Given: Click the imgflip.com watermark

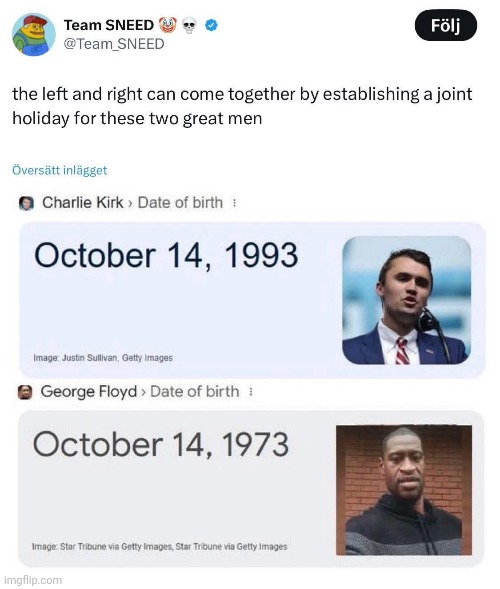Looking at the screenshot, I should (33, 580).
